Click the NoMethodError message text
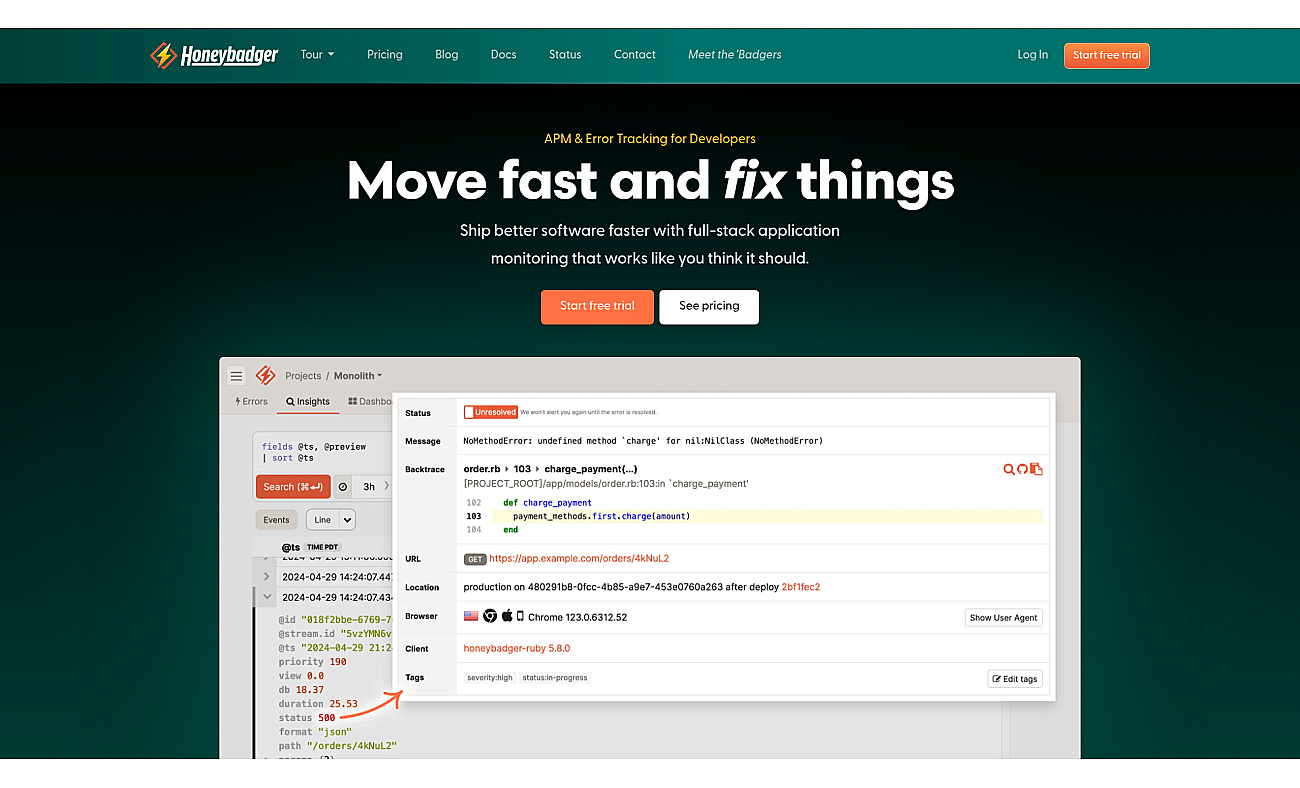Image resolution: width=1300 pixels, height=788 pixels. 643,441
